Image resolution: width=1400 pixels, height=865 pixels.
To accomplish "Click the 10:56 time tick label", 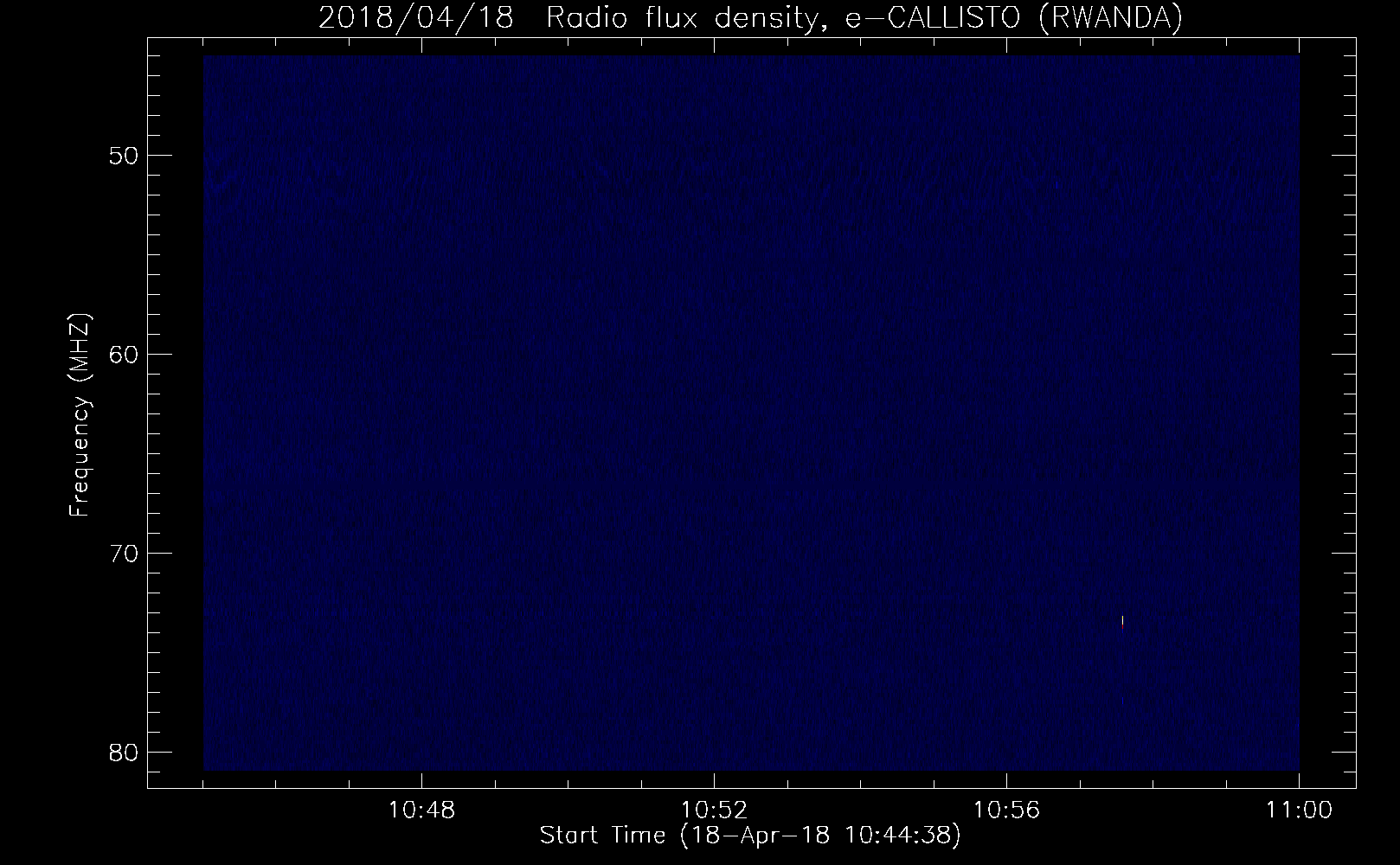I will (1006, 811).
